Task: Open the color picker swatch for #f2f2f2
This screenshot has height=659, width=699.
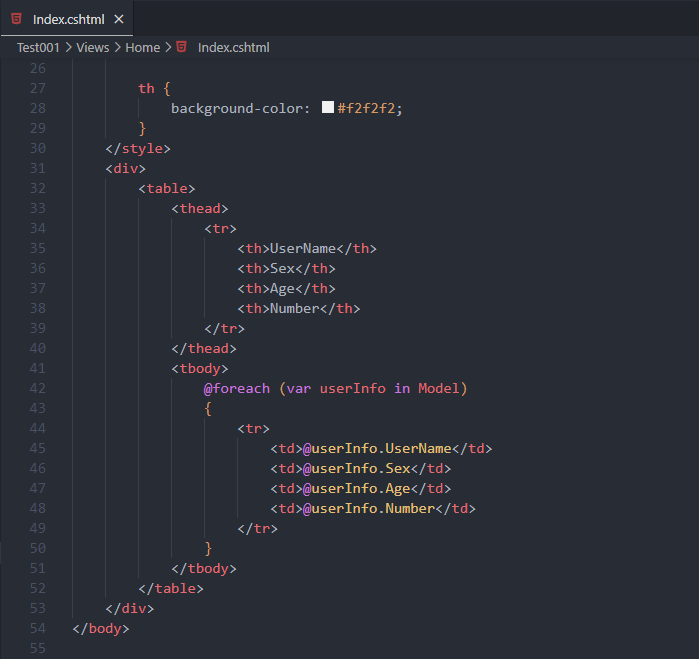Action: (x=328, y=108)
